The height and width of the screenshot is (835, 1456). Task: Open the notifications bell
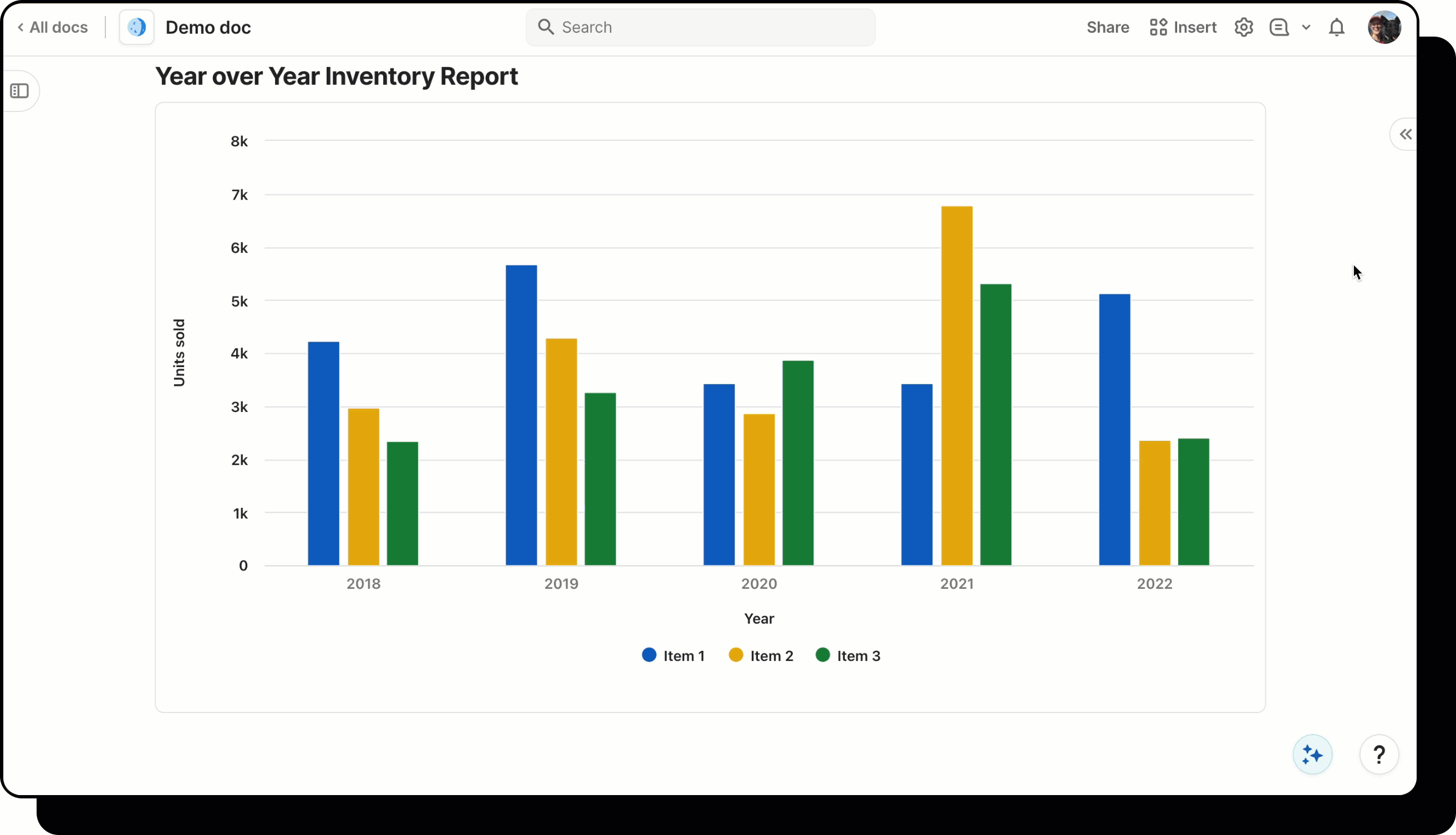[1336, 27]
